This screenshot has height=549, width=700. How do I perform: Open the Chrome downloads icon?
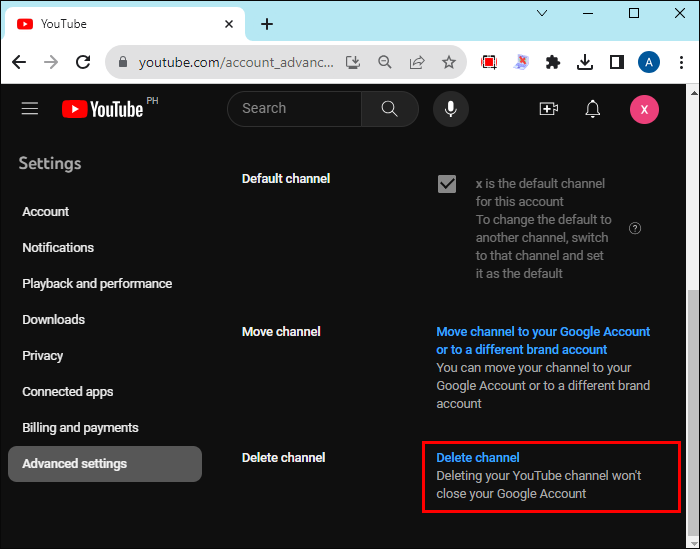coord(585,62)
